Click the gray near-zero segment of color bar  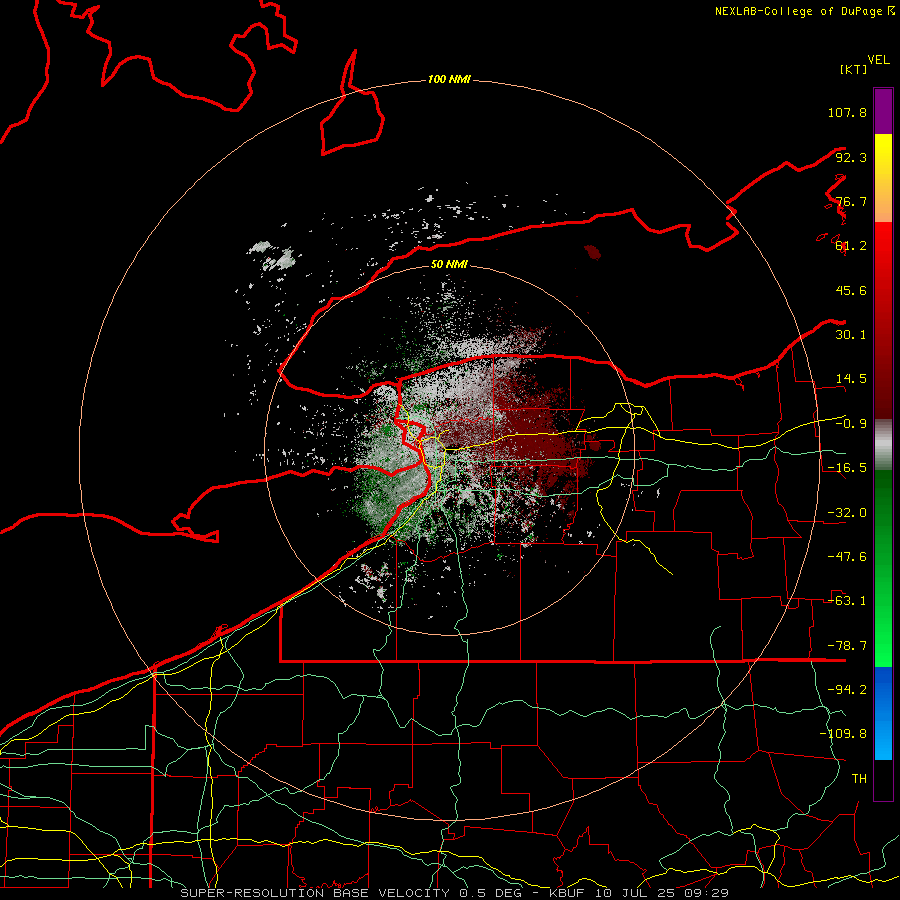tap(883, 445)
